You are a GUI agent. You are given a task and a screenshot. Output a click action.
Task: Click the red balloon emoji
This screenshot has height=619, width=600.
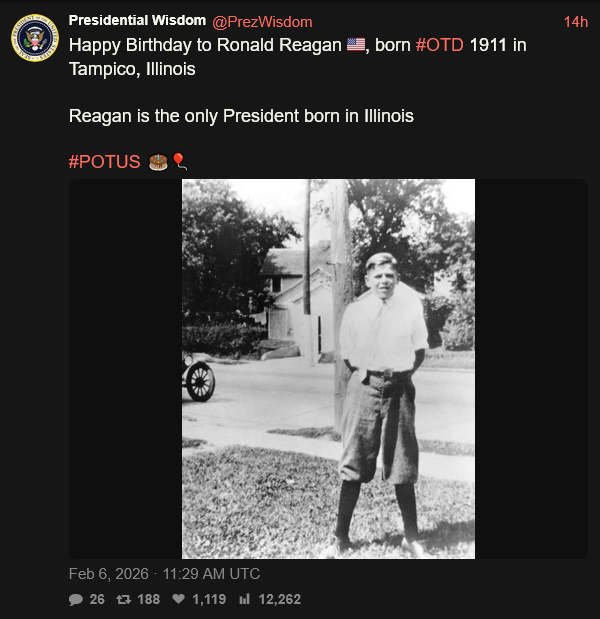180,161
